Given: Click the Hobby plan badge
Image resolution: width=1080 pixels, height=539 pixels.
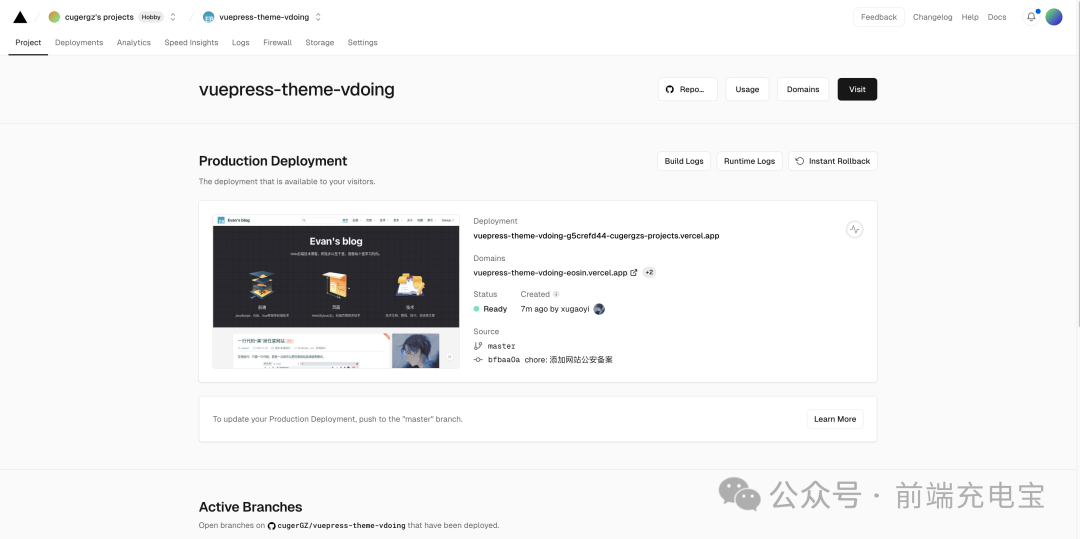Looking at the screenshot, I should point(151,17).
